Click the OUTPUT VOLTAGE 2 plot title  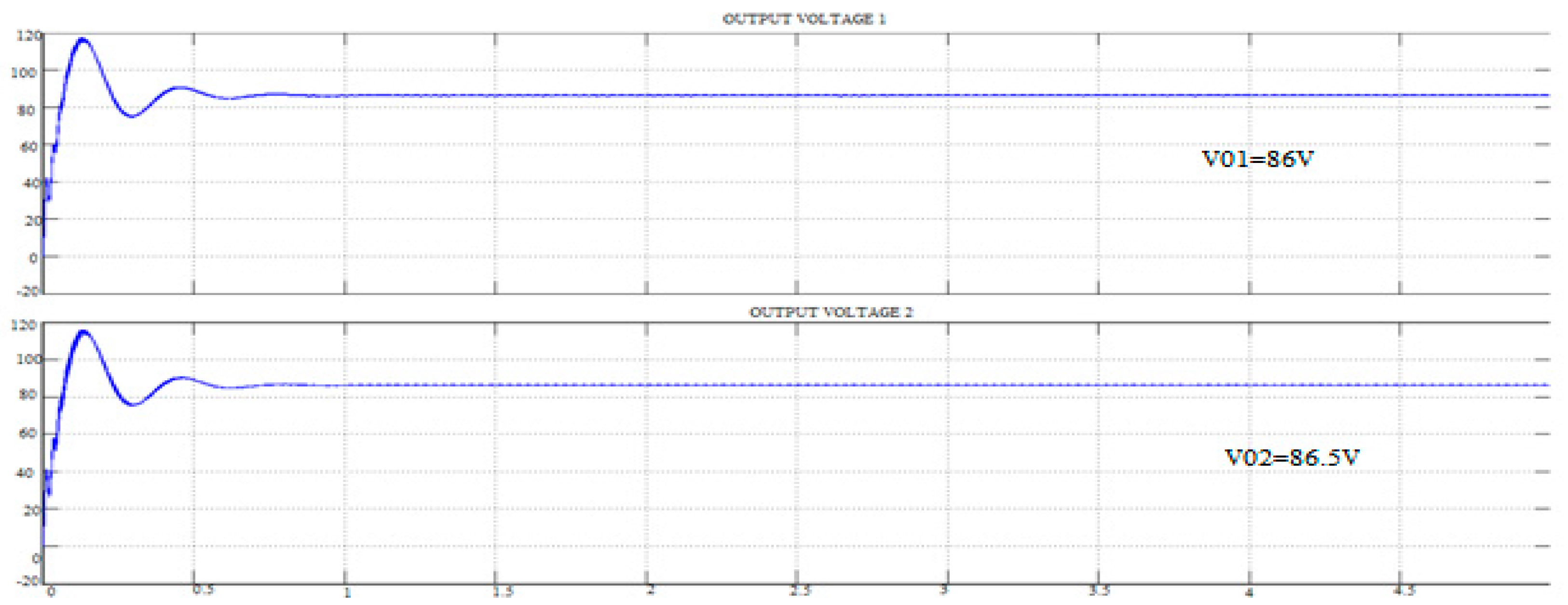(x=831, y=312)
